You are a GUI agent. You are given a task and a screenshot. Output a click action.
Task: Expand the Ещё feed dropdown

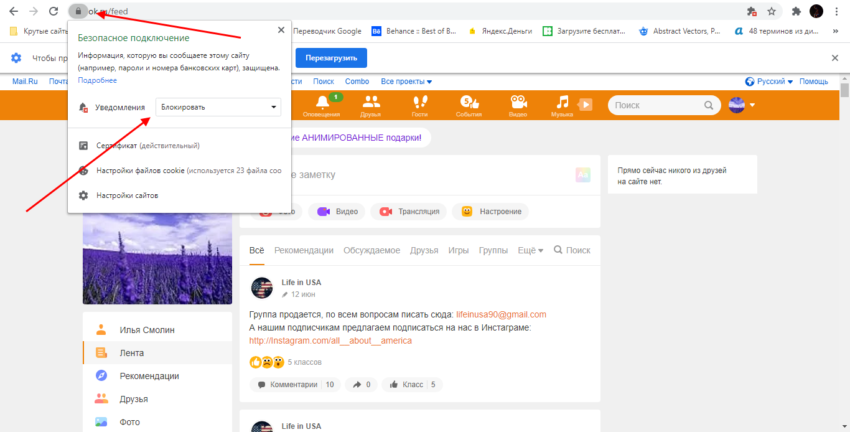point(530,250)
